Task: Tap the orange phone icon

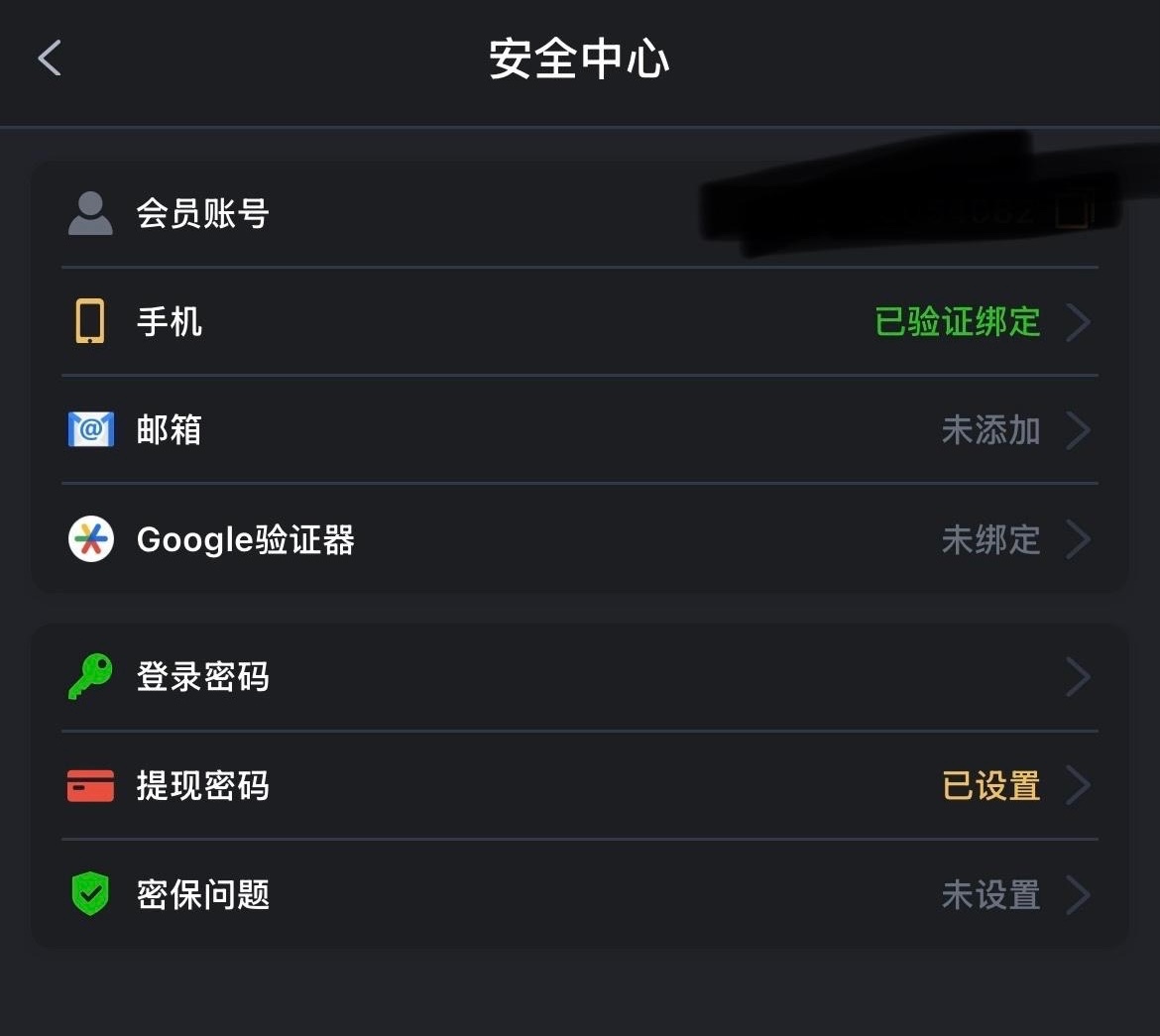Action: [x=90, y=321]
